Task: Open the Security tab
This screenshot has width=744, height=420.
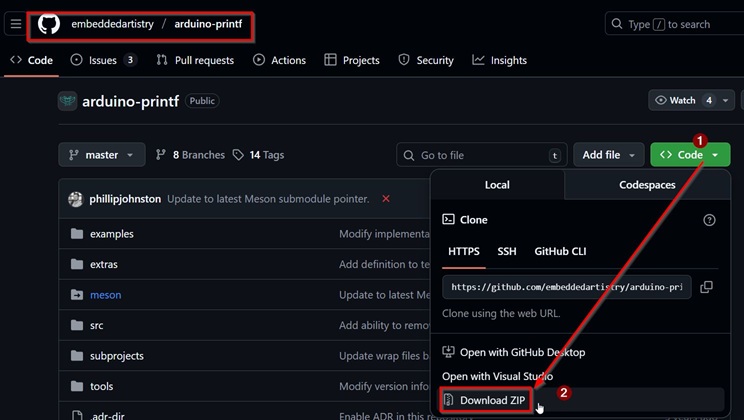Action: [426, 60]
